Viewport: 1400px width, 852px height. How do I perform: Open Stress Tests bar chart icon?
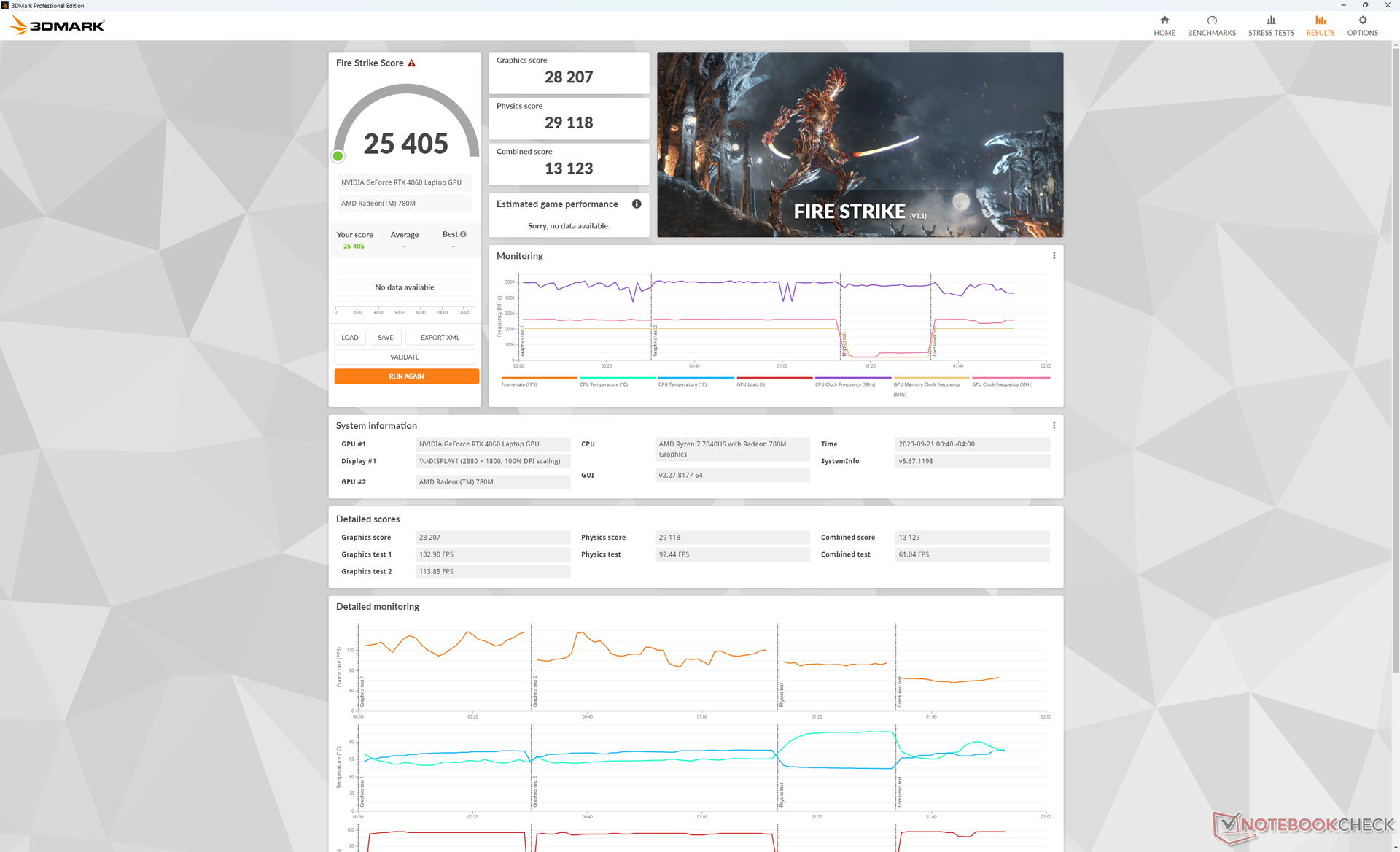click(x=1270, y=20)
